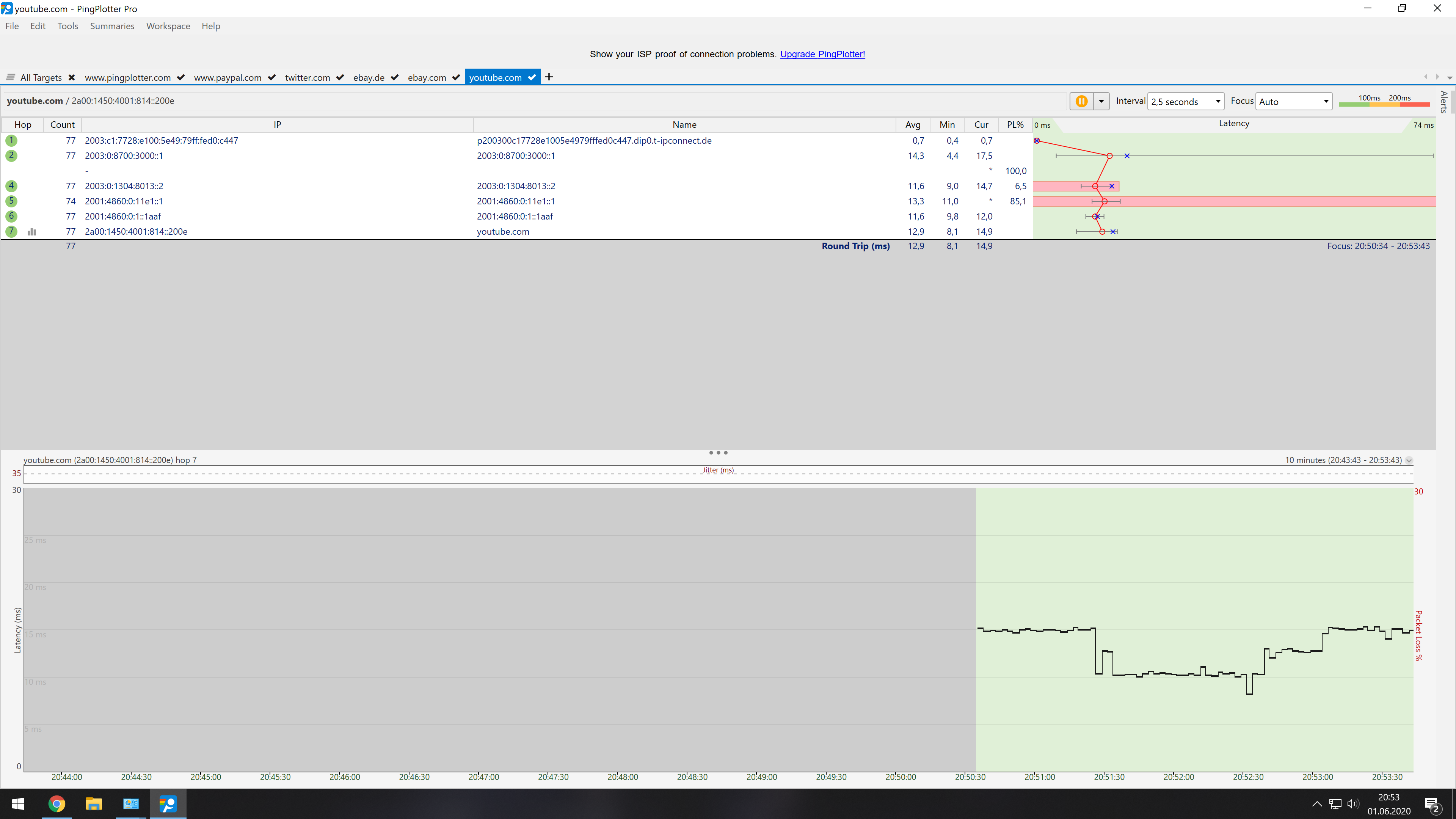Click hop 4 green circle icon
The height and width of the screenshot is (819, 1456).
[11, 186]
